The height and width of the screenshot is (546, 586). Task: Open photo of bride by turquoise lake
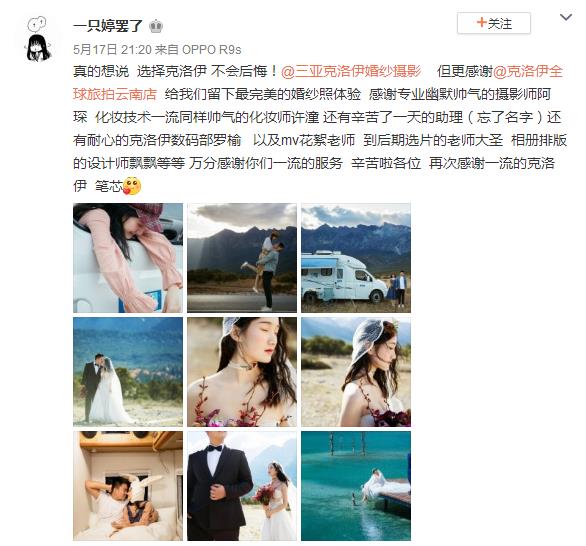coord(356,486)
